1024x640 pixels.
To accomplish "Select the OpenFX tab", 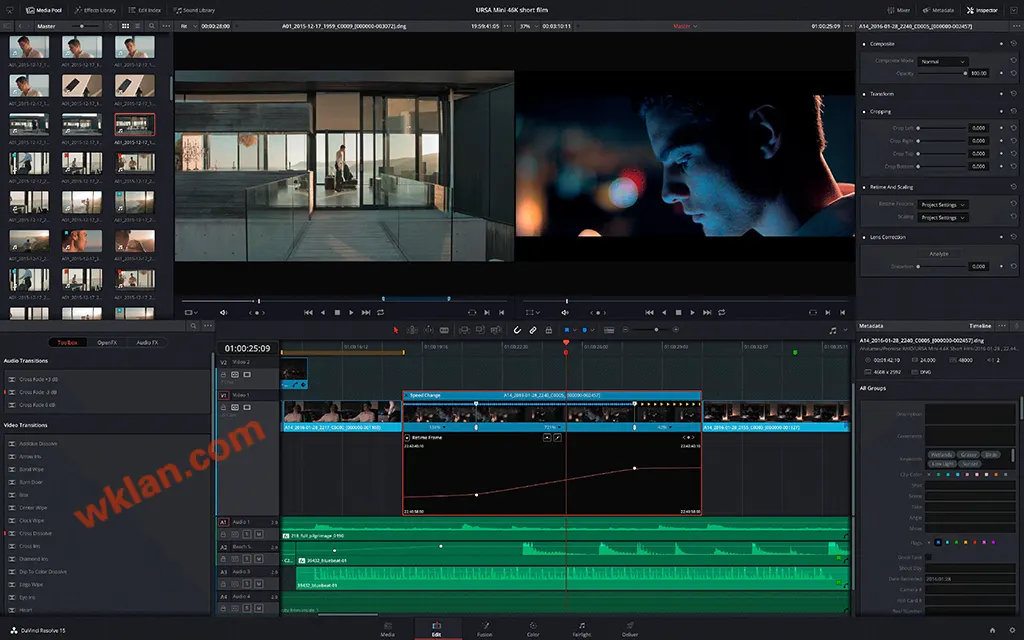I will point(107,342).
